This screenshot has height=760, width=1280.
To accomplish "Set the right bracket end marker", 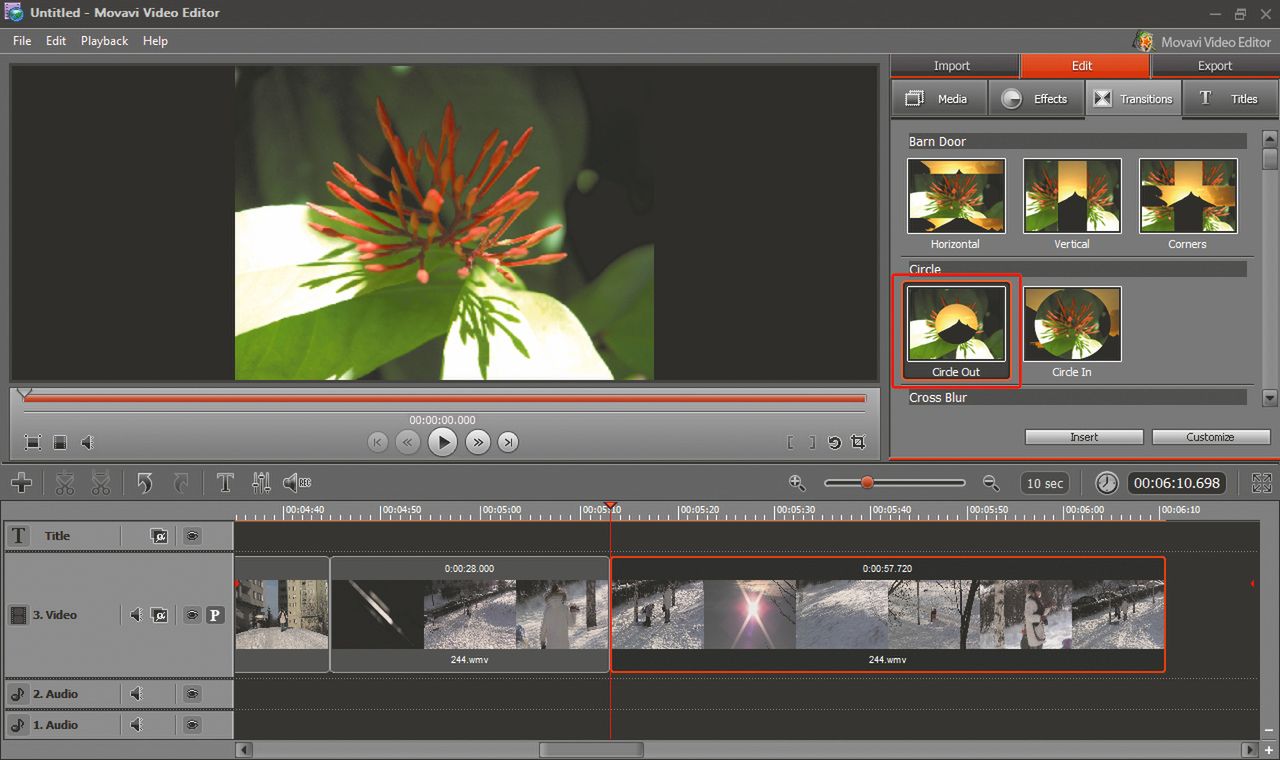I will [x=812, y=442].
